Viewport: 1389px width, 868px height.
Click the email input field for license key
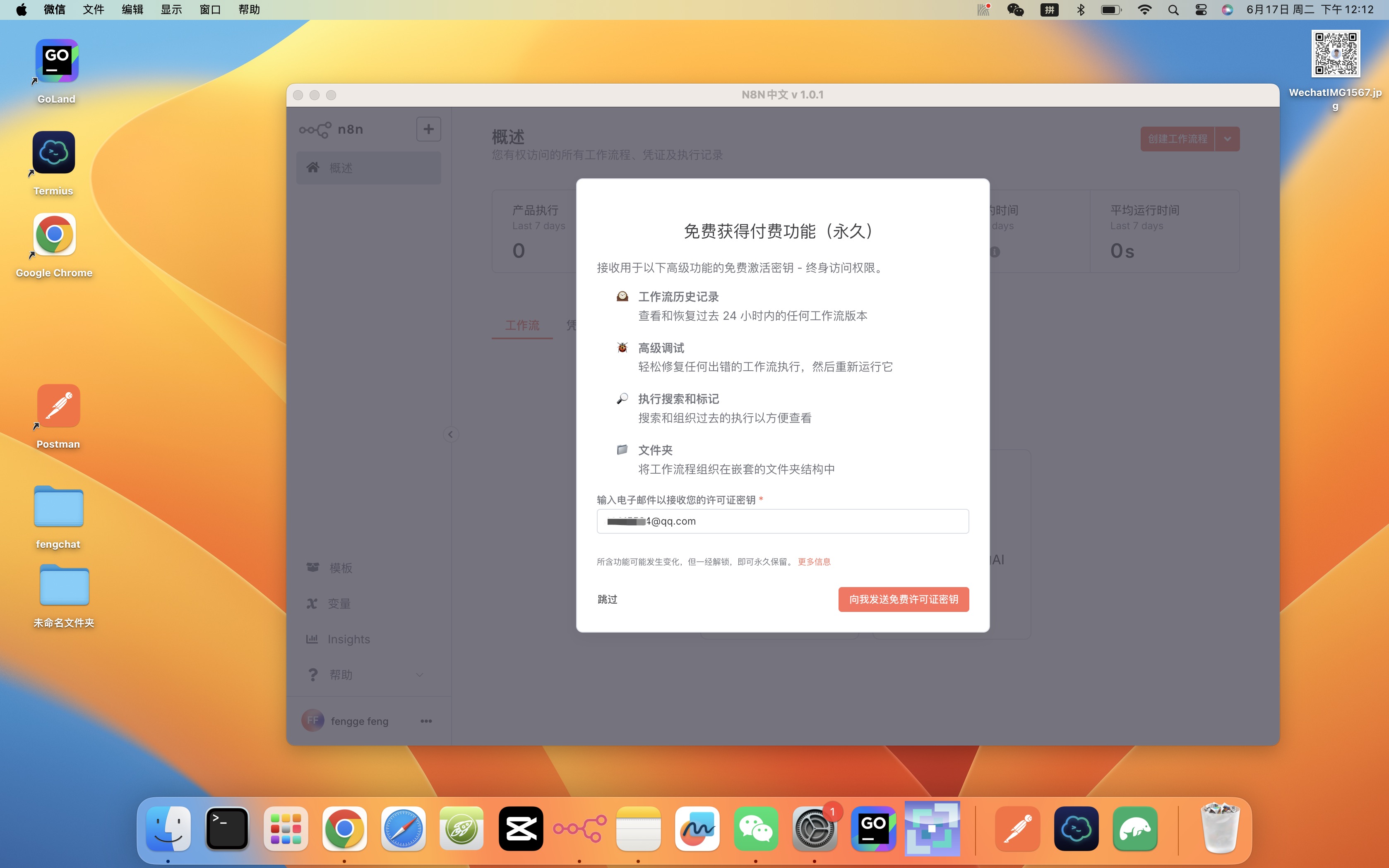coord(783,521)
